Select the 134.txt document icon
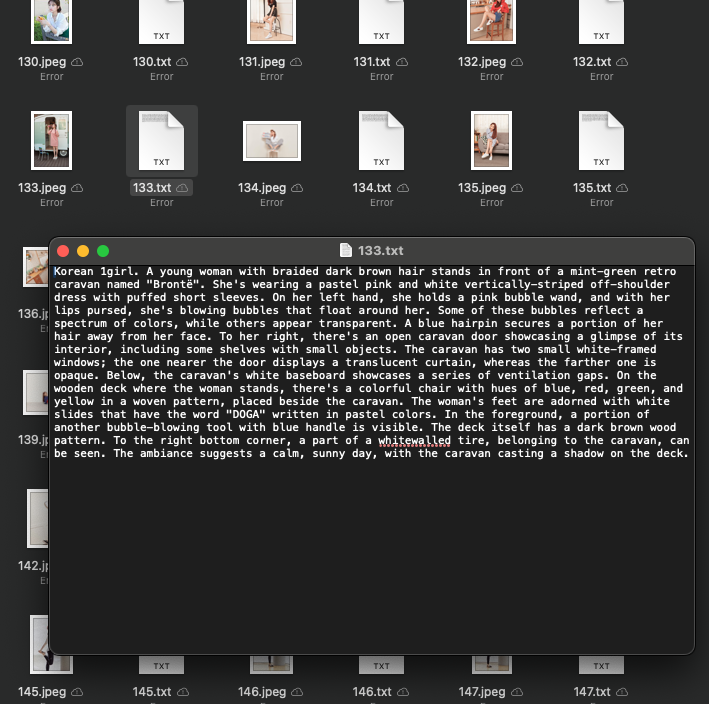This screenshot has width=709, height=704. [381, 141]
